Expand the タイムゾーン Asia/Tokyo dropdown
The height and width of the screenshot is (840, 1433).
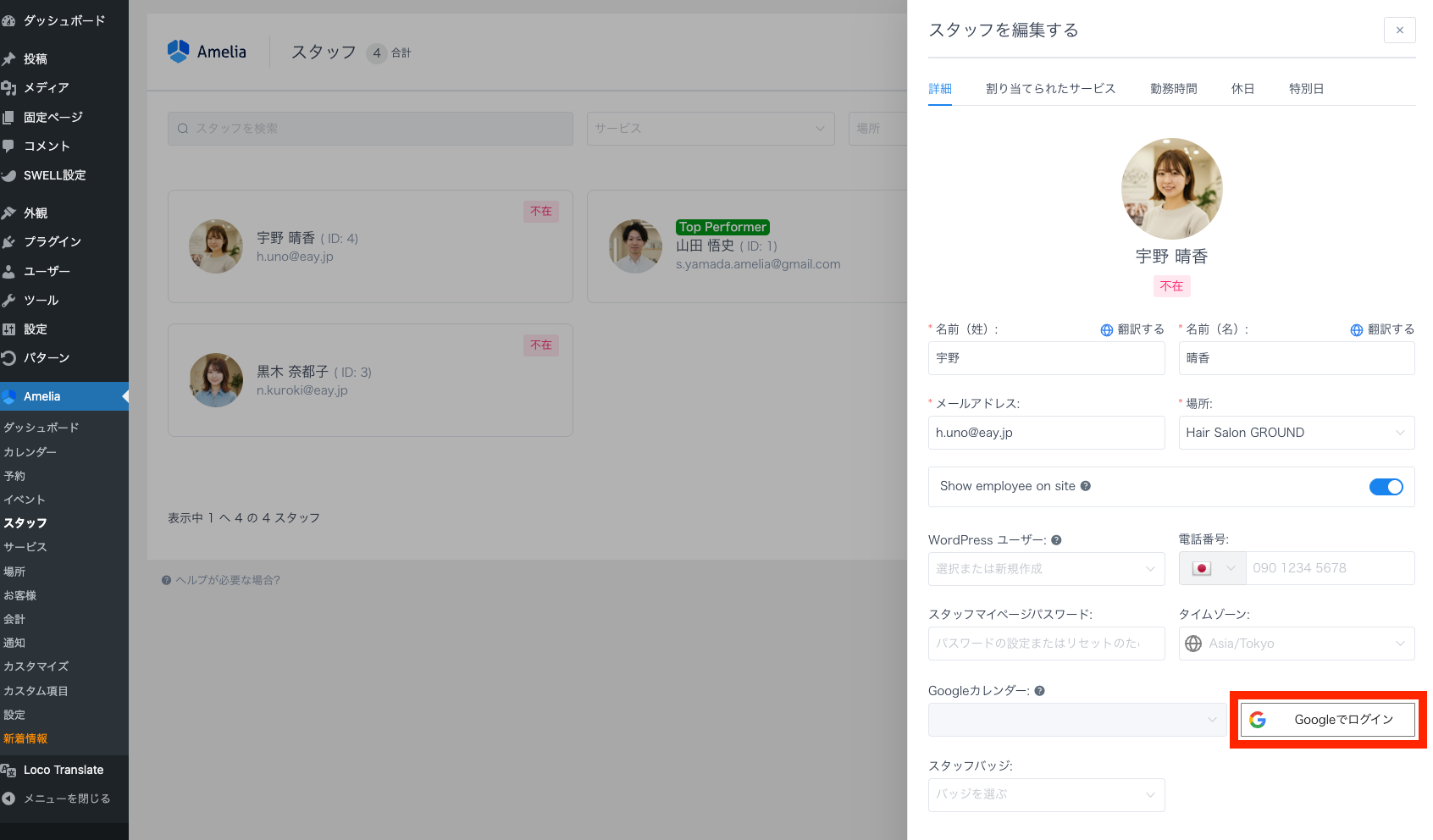point(1296,644)
